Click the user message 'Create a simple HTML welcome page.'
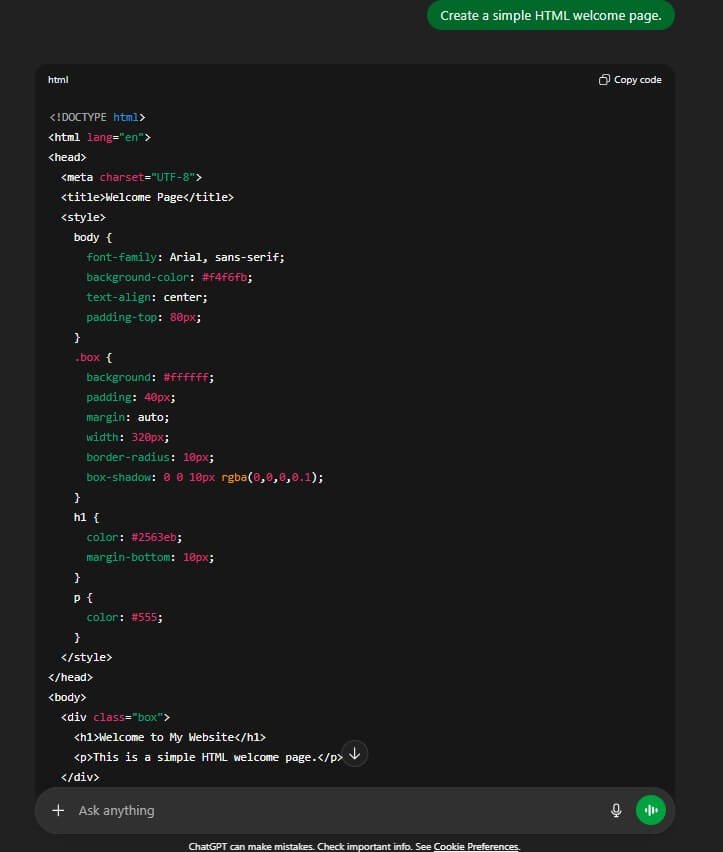 [551, 15]
